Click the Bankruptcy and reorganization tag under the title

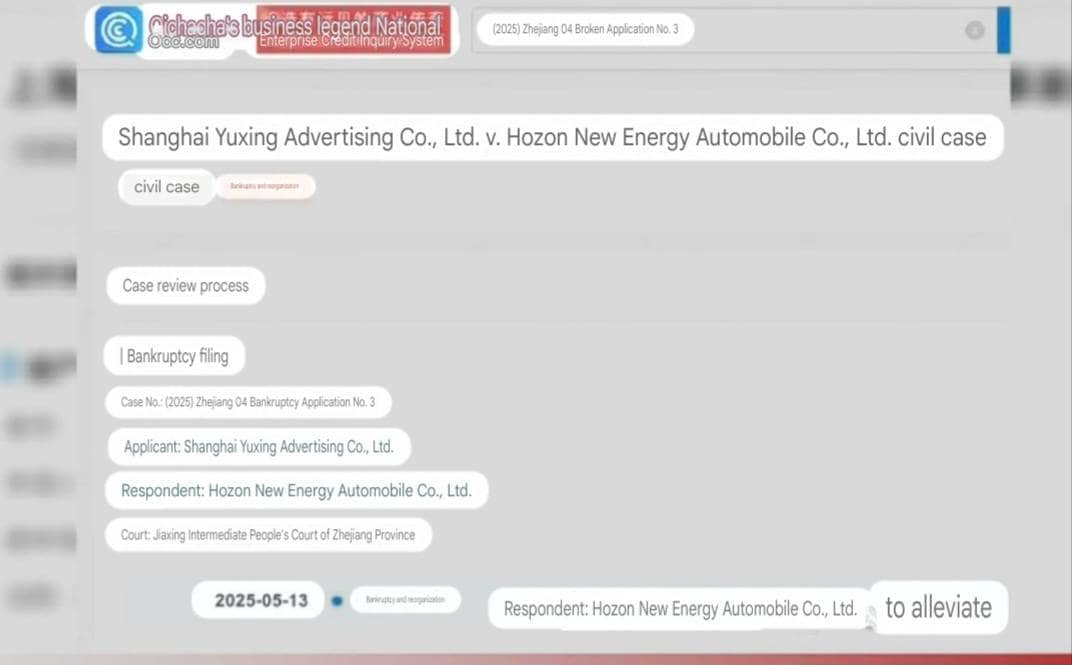265,186
